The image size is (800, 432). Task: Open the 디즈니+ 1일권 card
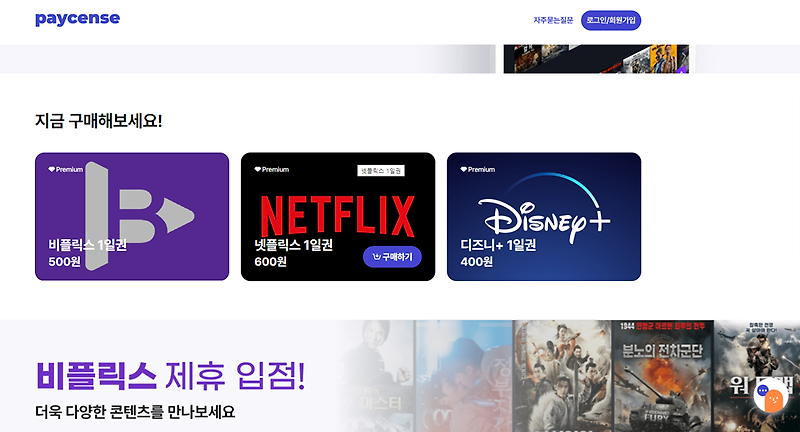544,216
